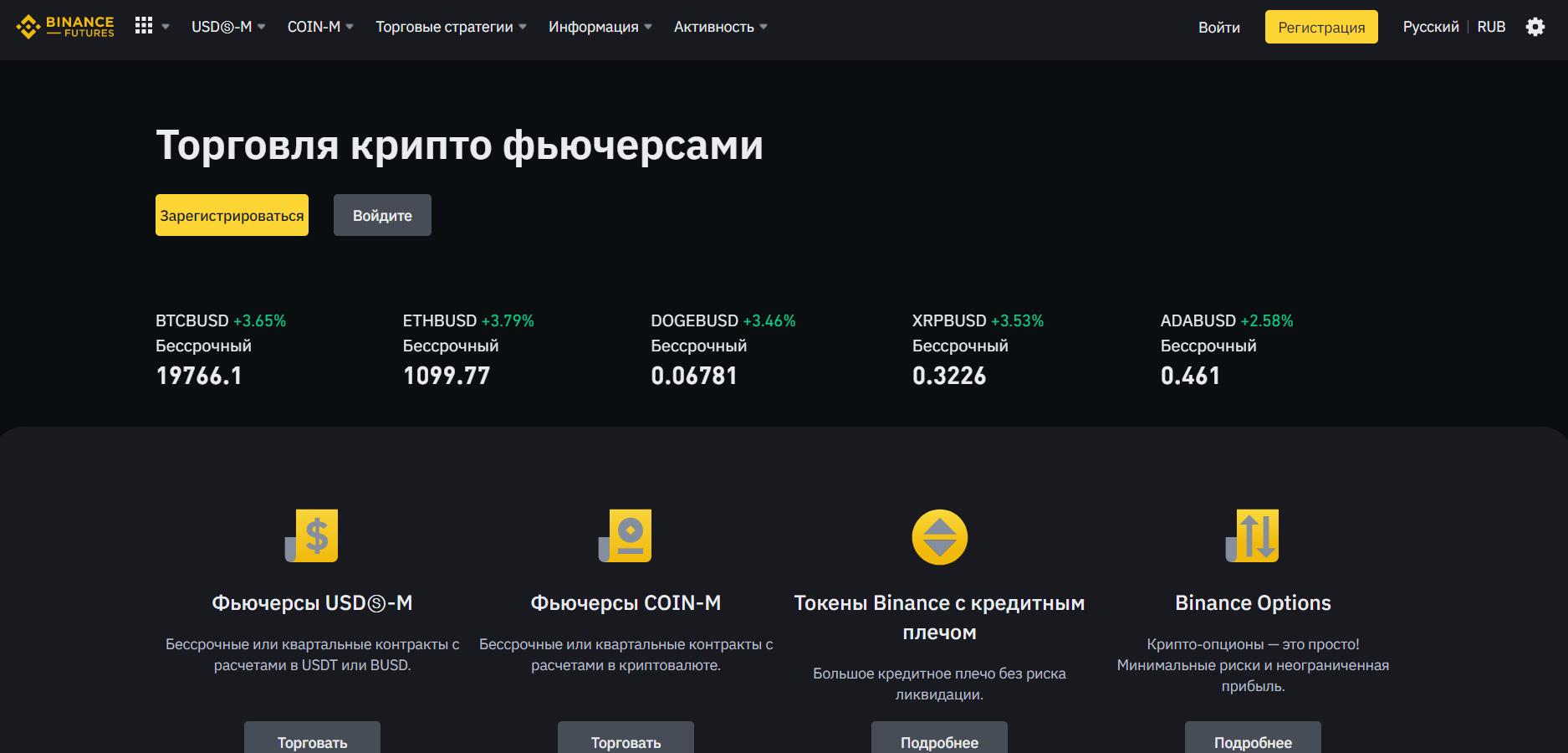Switch interface language from Русский
Viewport: 1568px width, 753px height.
pos(1430,26)
